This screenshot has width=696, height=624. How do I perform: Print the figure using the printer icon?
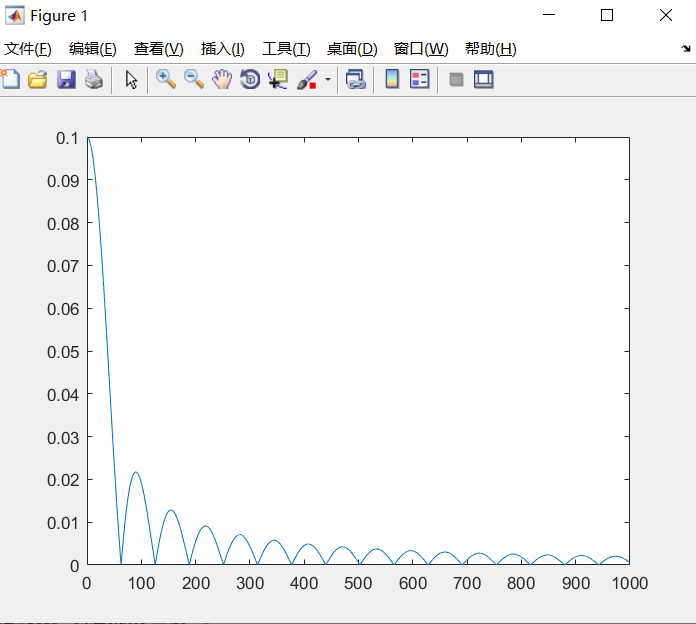[x=94, y=80]
